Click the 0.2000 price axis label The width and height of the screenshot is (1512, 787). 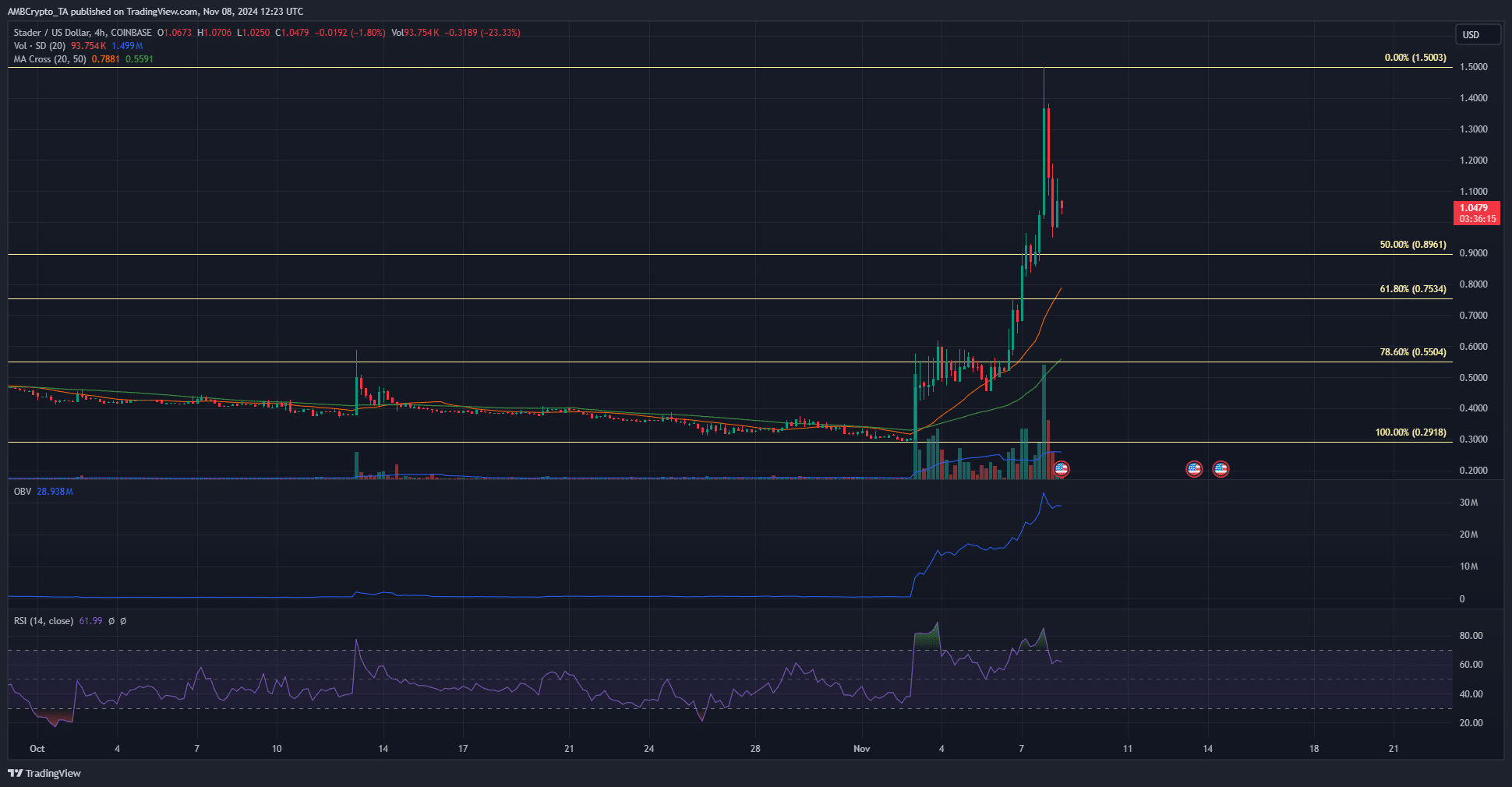[x=1474, y=471]
